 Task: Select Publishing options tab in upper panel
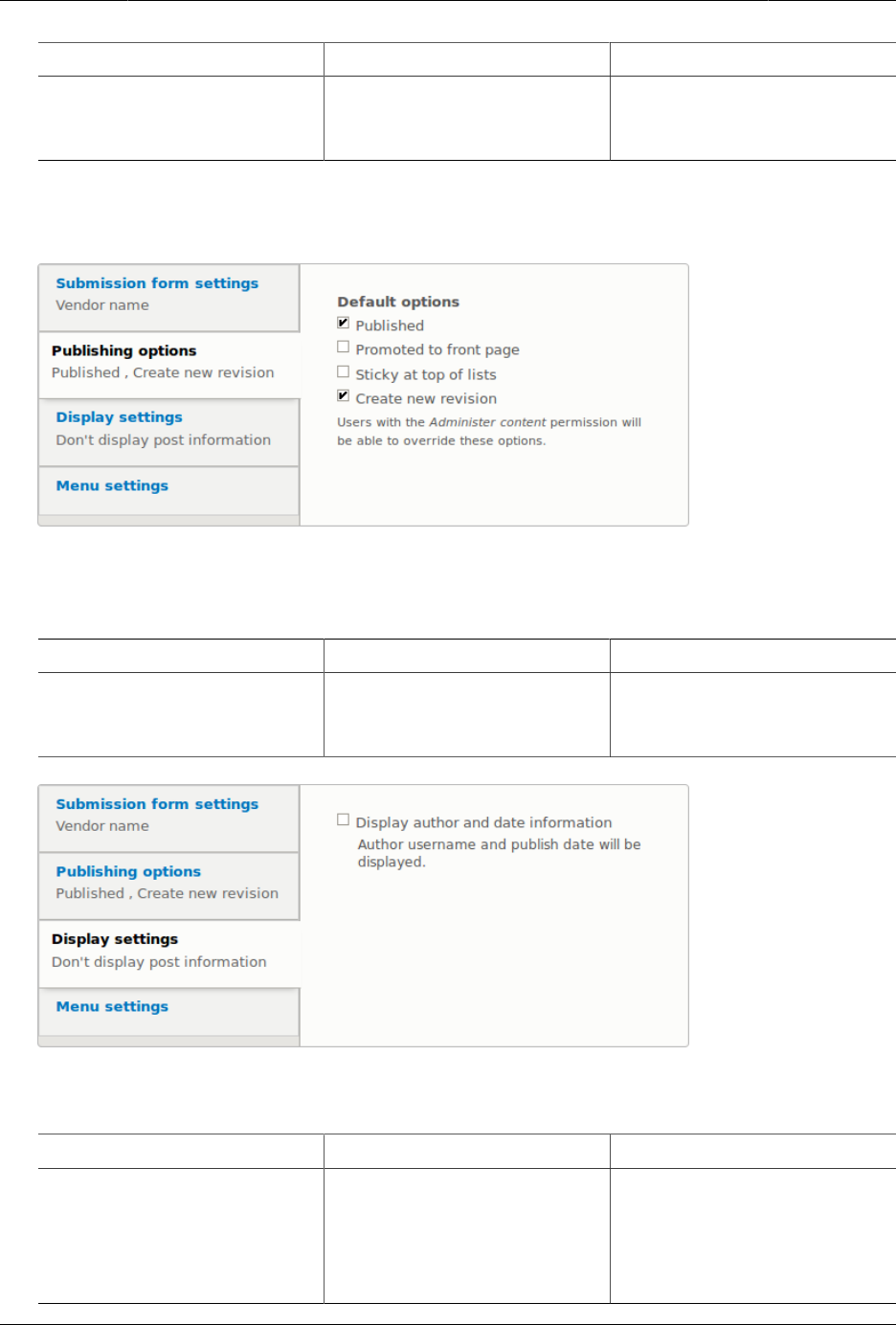pos(123,350)
